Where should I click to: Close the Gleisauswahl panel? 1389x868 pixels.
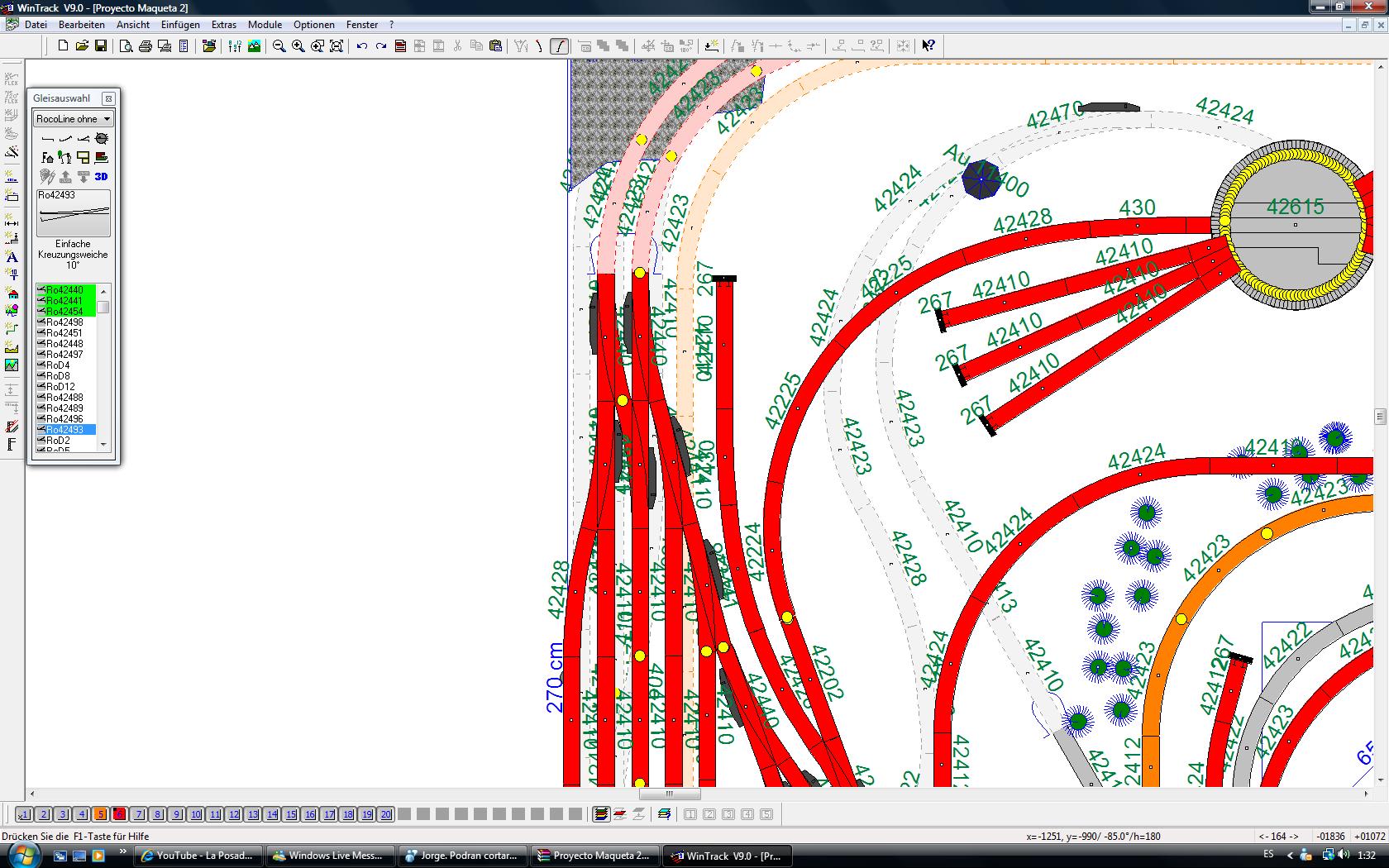(108, 98)
